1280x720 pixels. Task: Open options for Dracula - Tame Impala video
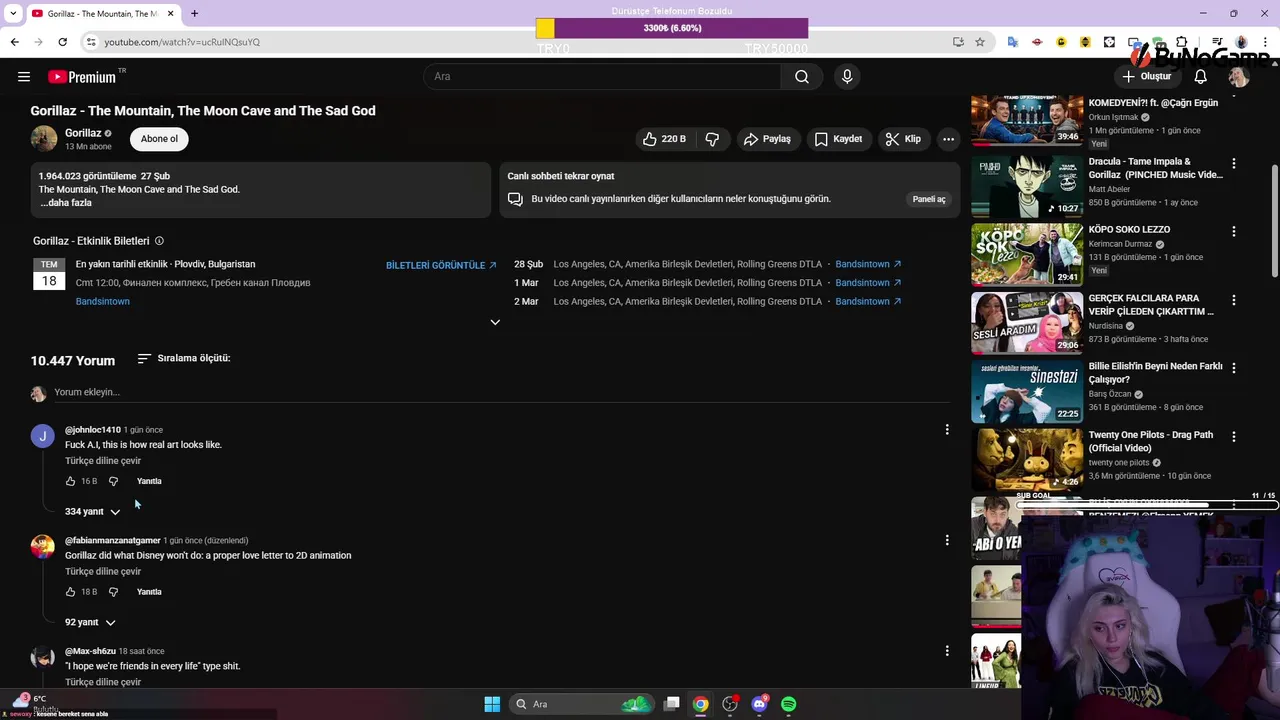tap(1234, 163)
